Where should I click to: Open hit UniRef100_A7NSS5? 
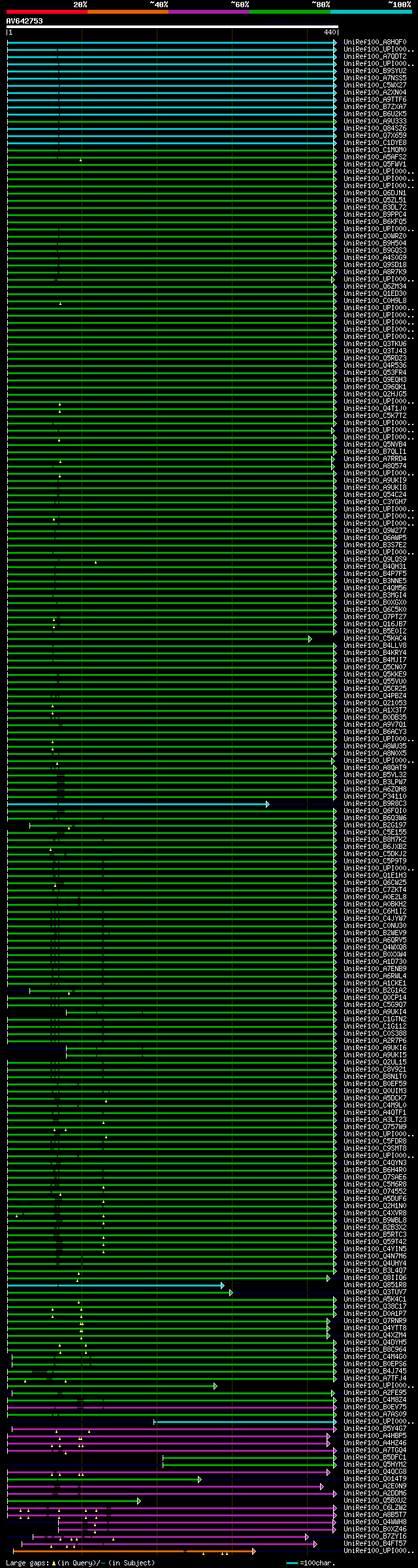(375, 78)
